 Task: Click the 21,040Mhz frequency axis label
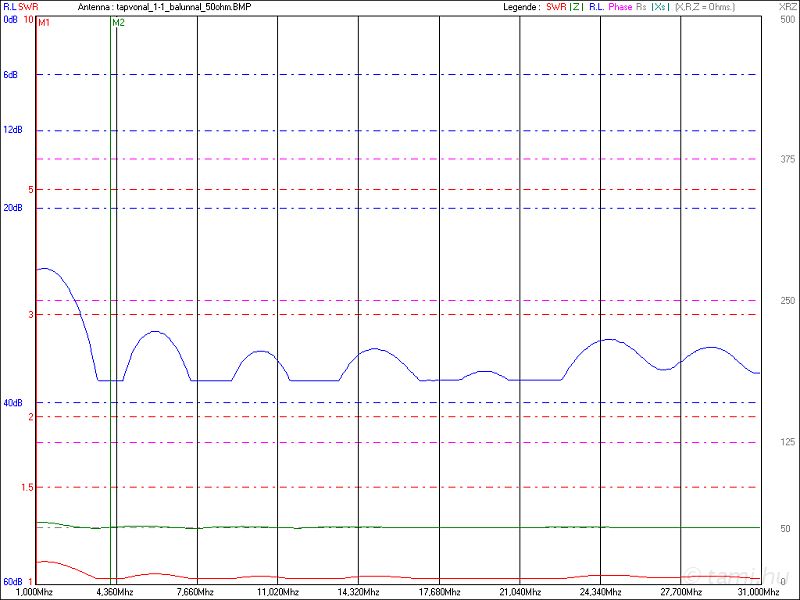(520, 592)
